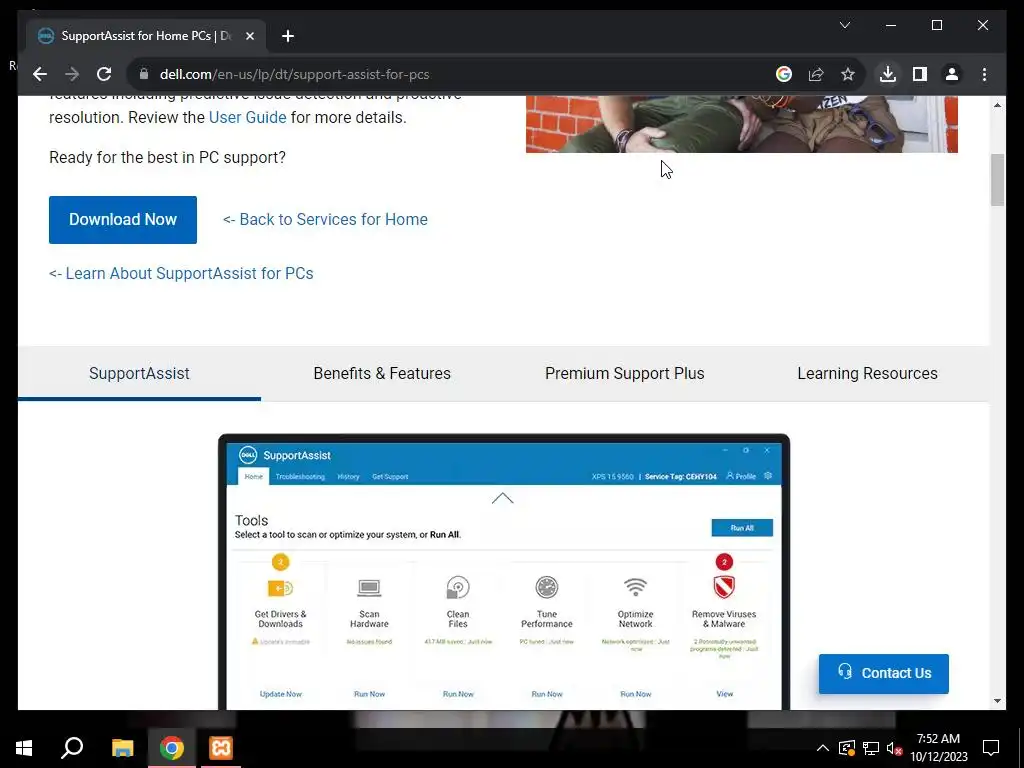Click Remove Viruses & Malware shield icon
This screenshot has width=1024, height=768.
tap(724, 587)
